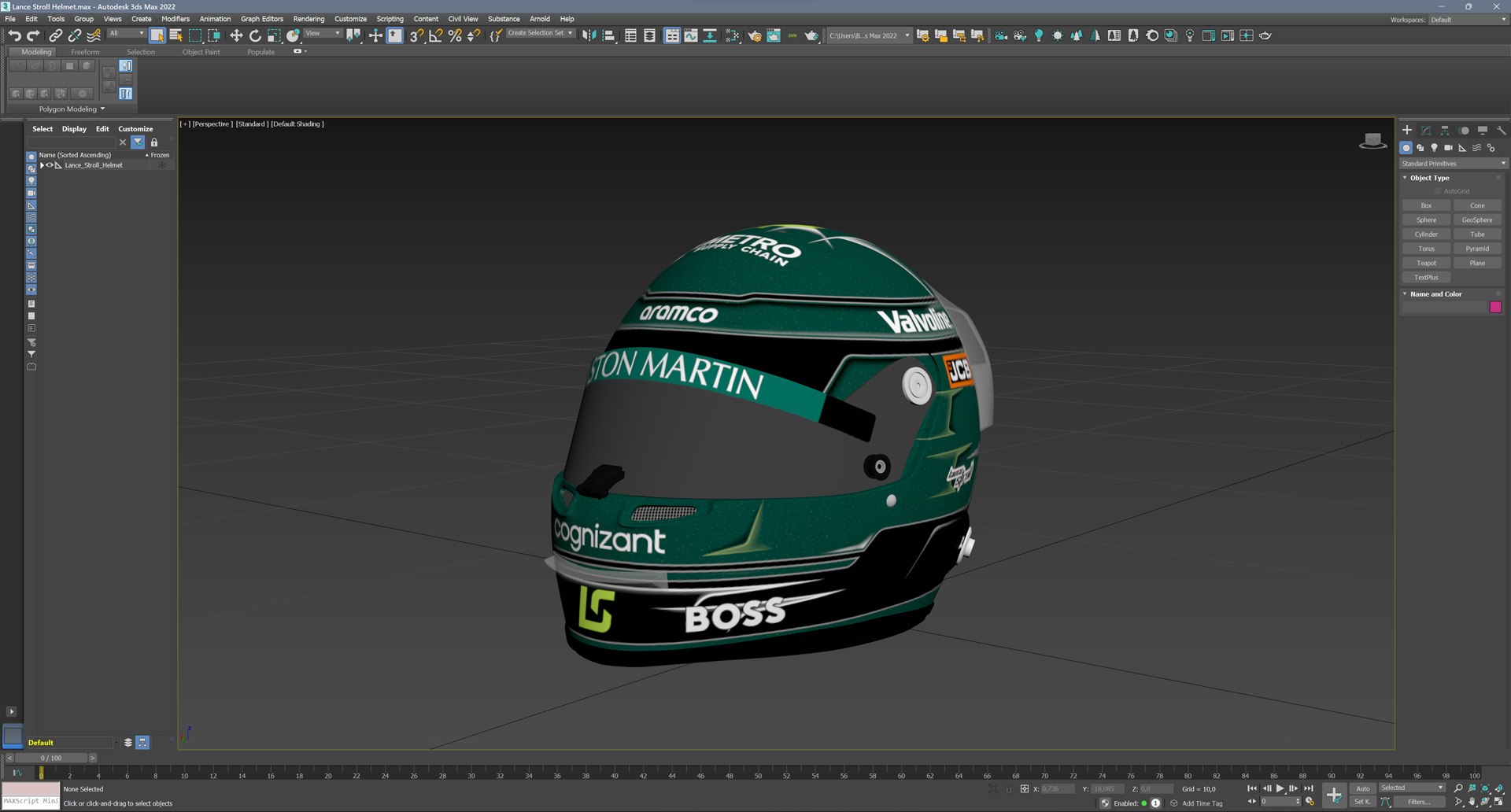The width and height of the screenshot is (1511, 812).
Task: Open the Percent Snap tool
Action: (x=455, y=35)
